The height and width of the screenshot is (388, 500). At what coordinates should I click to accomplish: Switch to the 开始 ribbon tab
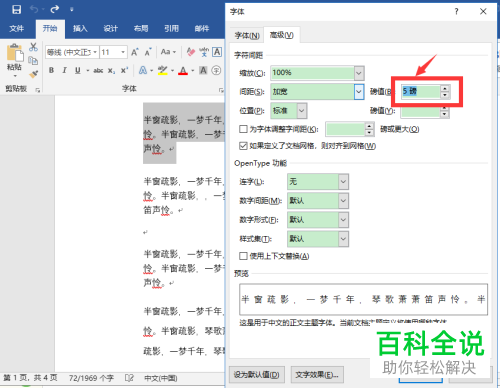pos(50,29)
